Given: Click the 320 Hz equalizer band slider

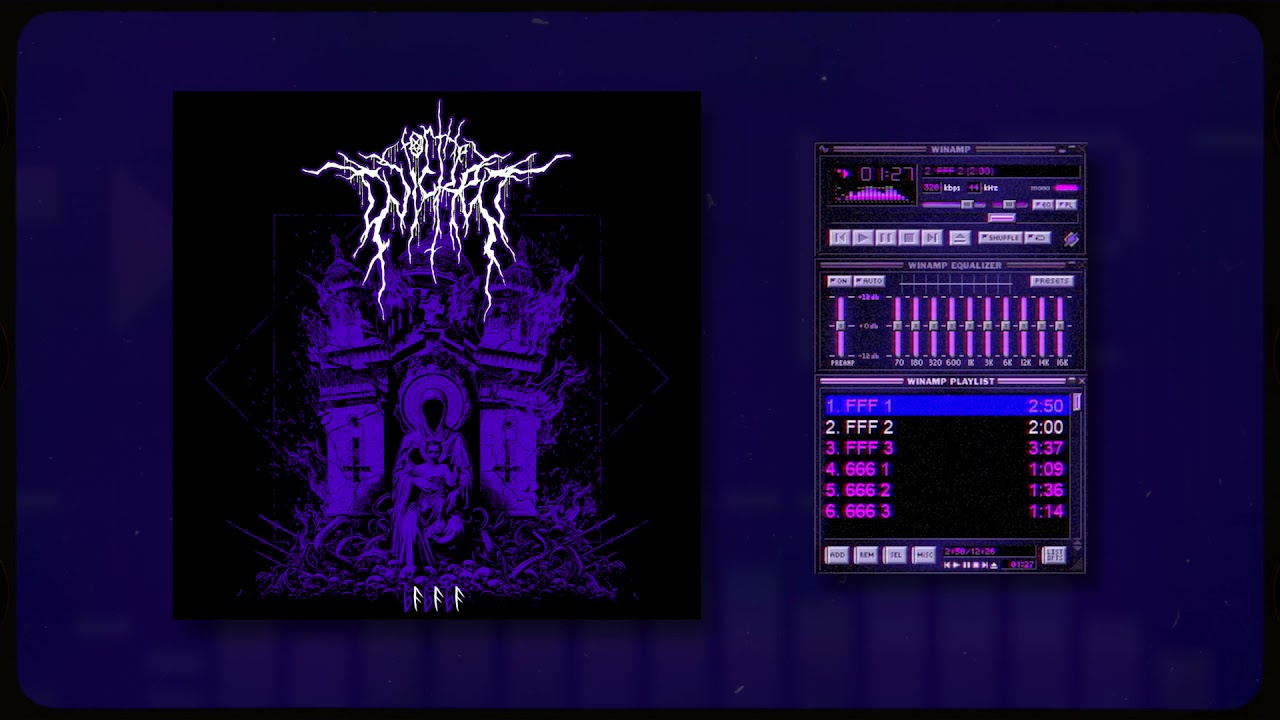Looking at the screenshot, I should [934, 326].
